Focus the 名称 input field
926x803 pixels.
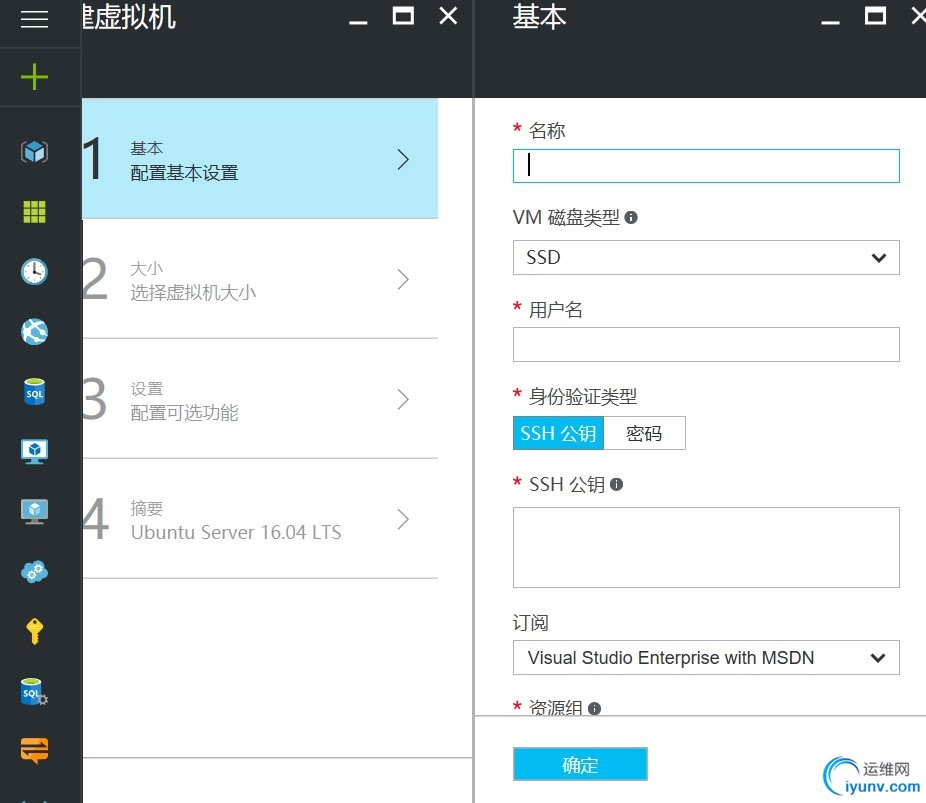(706, 166)
